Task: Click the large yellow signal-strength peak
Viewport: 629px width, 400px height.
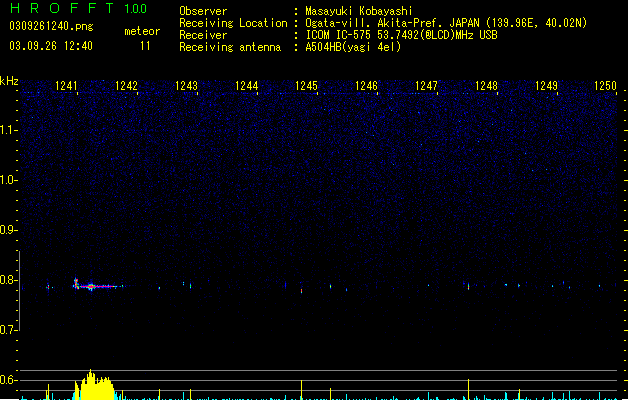Action: (x=94, y=385)
